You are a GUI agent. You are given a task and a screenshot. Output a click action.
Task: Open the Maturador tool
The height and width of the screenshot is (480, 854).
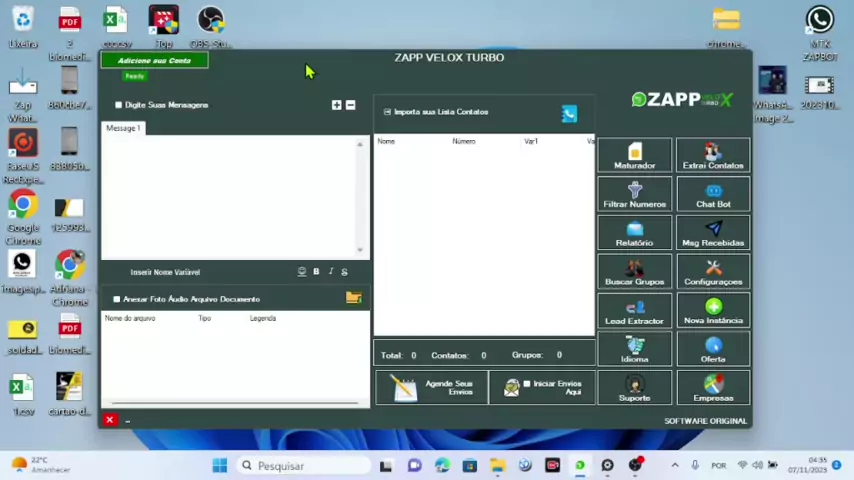pyautogui.click(x=634, y=156)
